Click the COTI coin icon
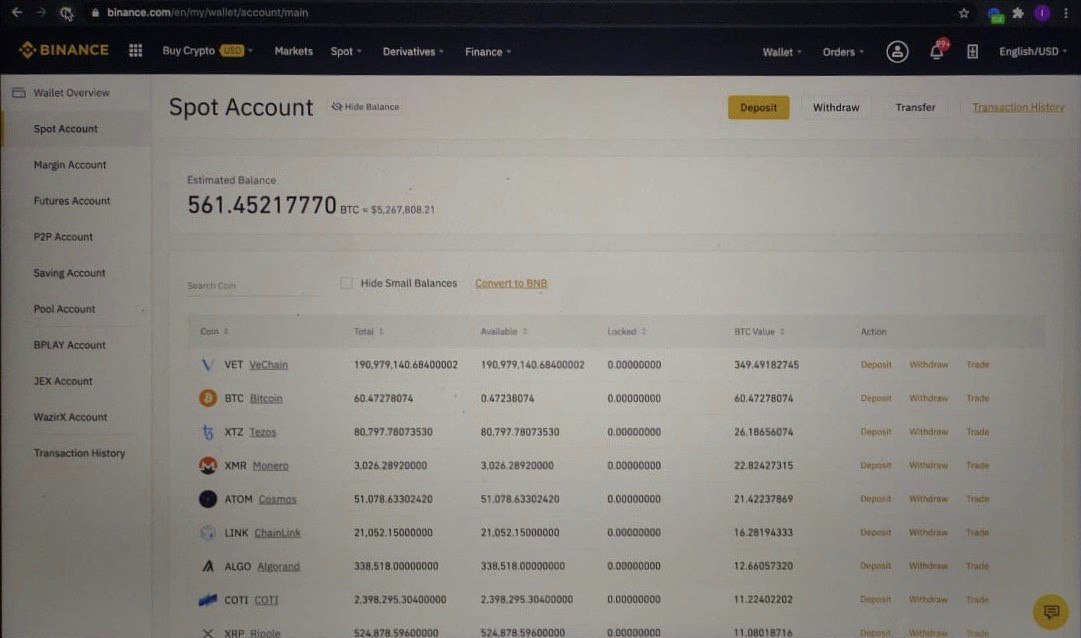 208,600
